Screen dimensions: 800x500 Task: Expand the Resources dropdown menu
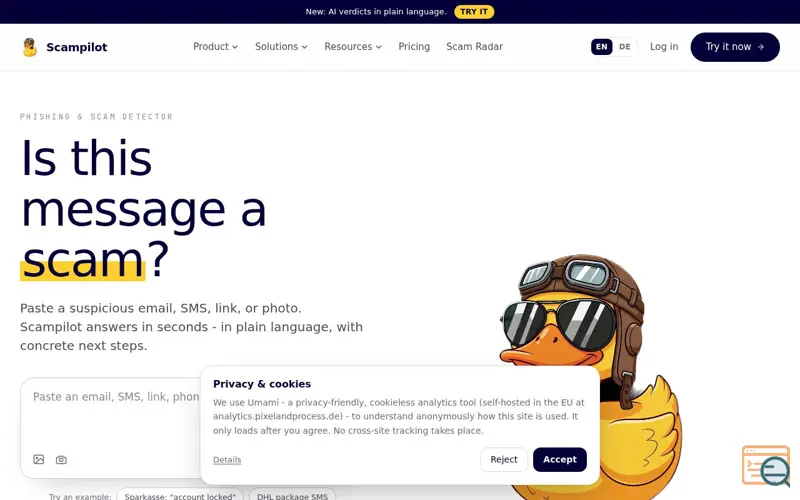click(x=353, y=46)
